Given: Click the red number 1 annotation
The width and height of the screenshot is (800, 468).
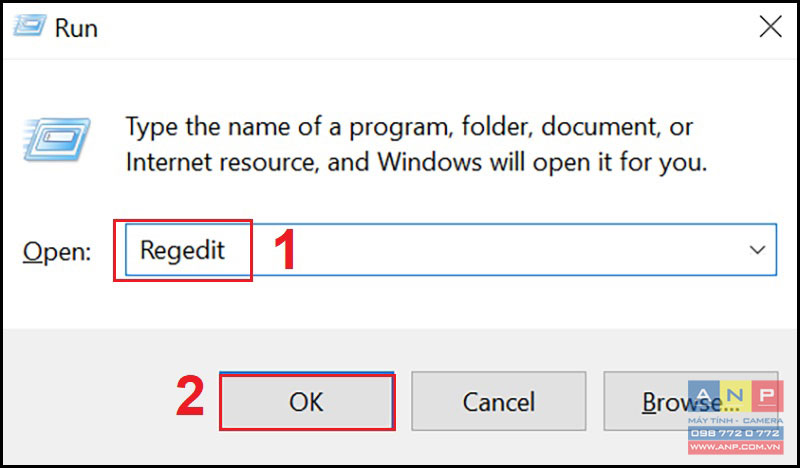Looking at the screenshot, I should (285, 250).
